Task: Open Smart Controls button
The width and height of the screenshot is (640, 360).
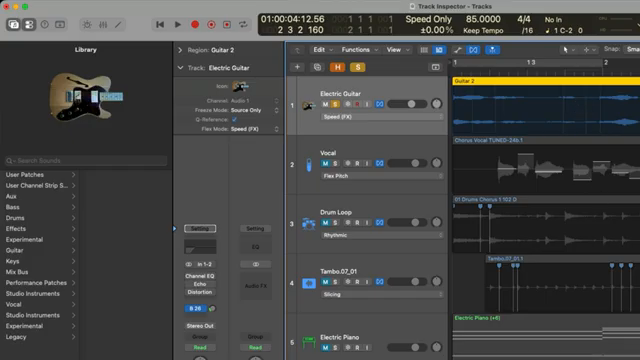Action: [87, 24]
